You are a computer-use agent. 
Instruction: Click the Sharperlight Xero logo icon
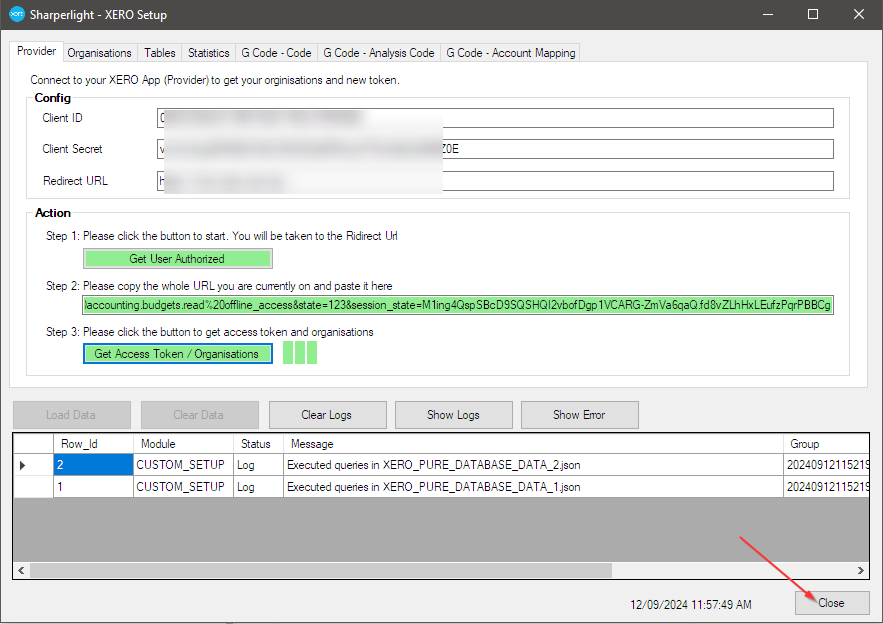click(17, 14)
